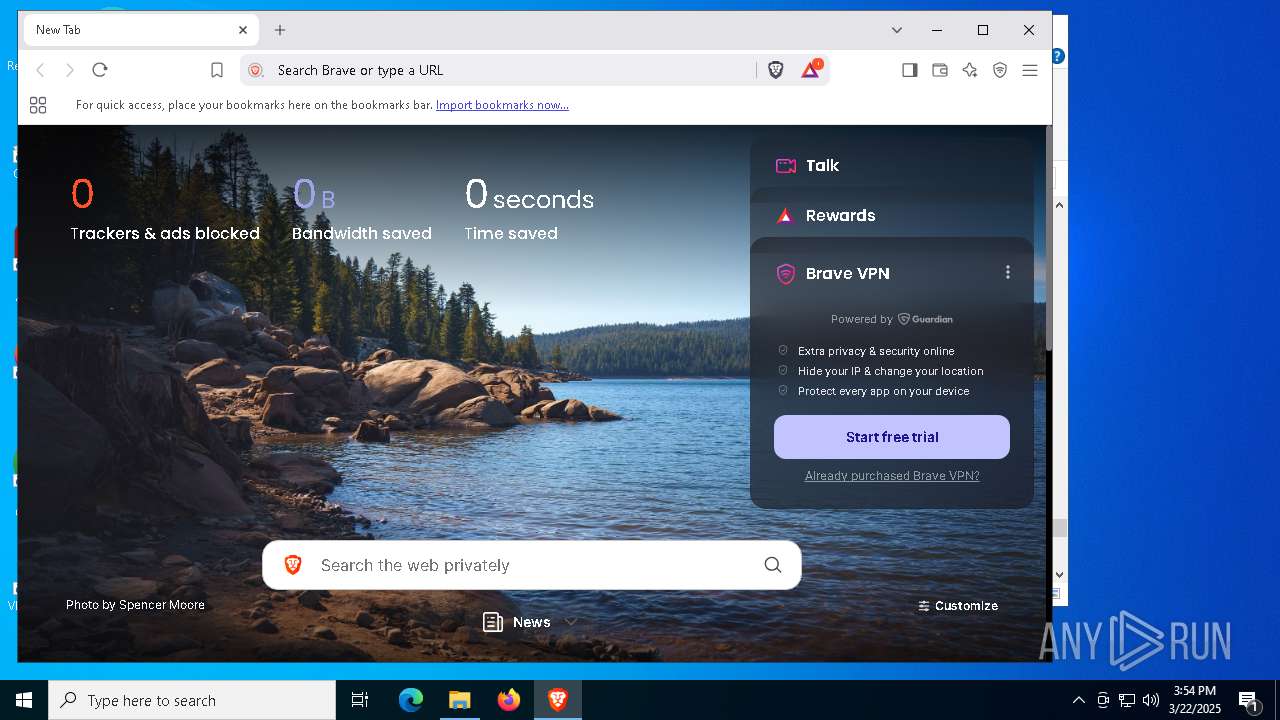Go back to previous page
The width and height of the screenshot is (1280, 720).
(x=40, y=70)
